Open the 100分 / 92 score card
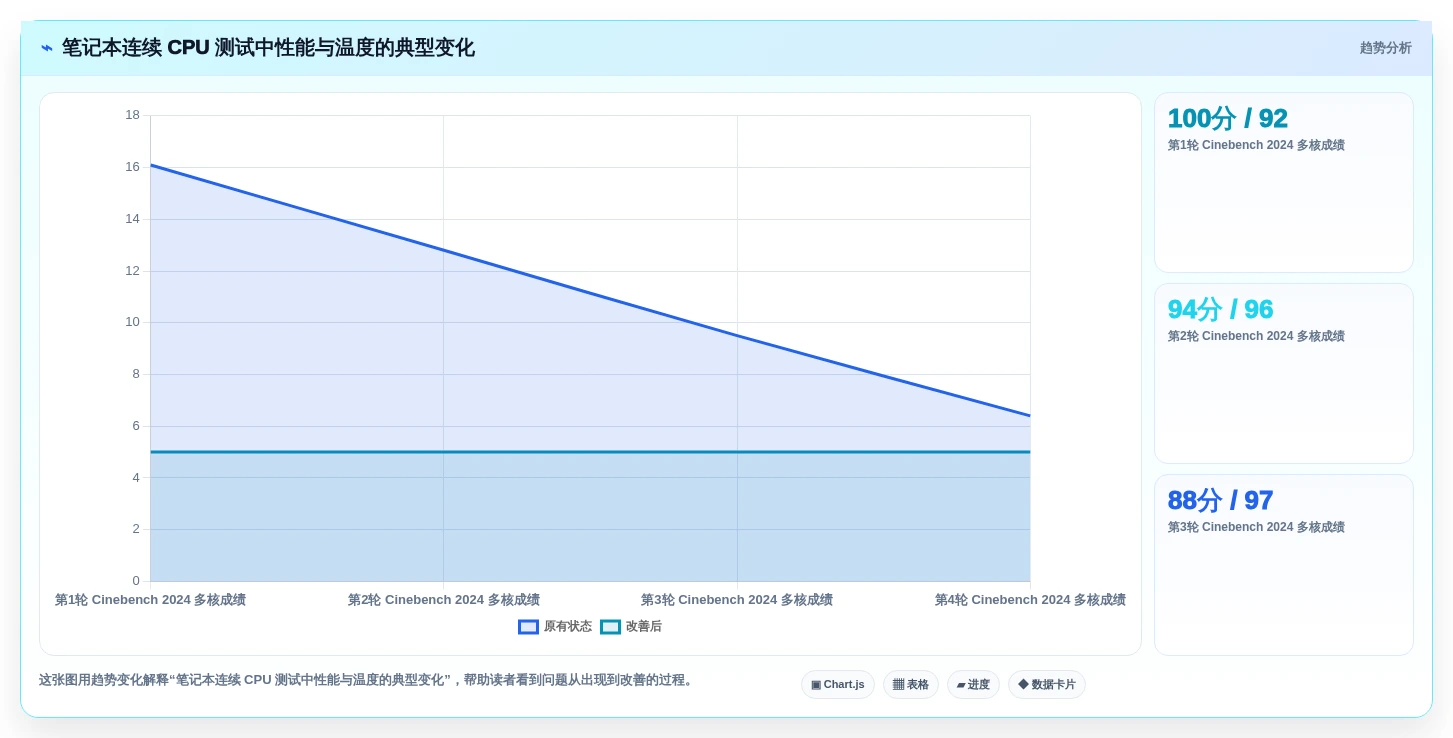The height and width of the screenshot is (738, 1453). [1284, 183]
